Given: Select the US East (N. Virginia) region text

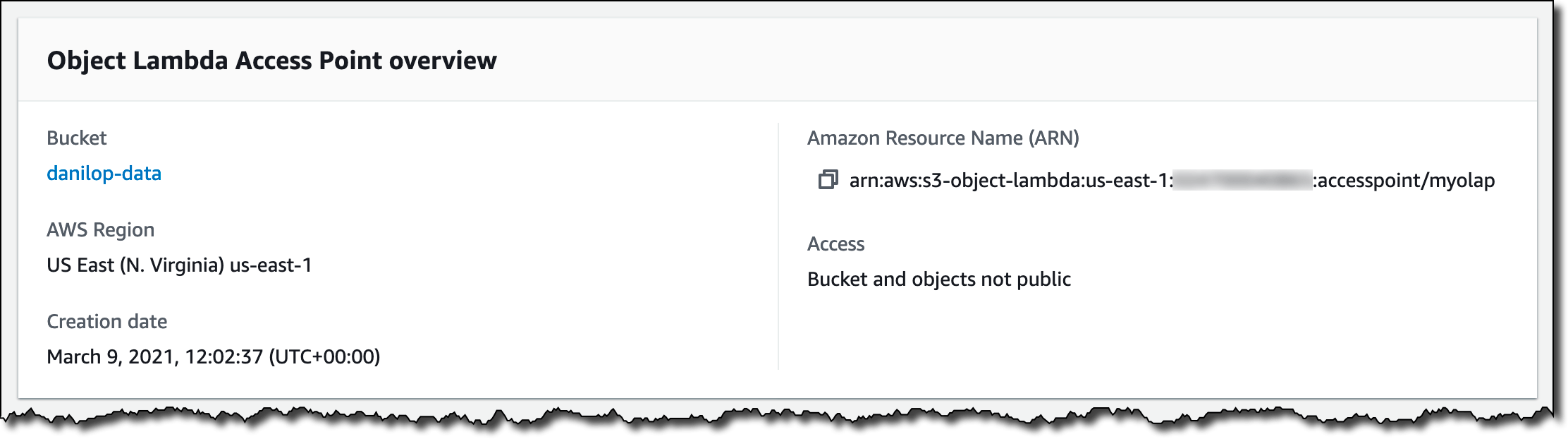Looking at the screenshot, I should (x=182, y=266).
